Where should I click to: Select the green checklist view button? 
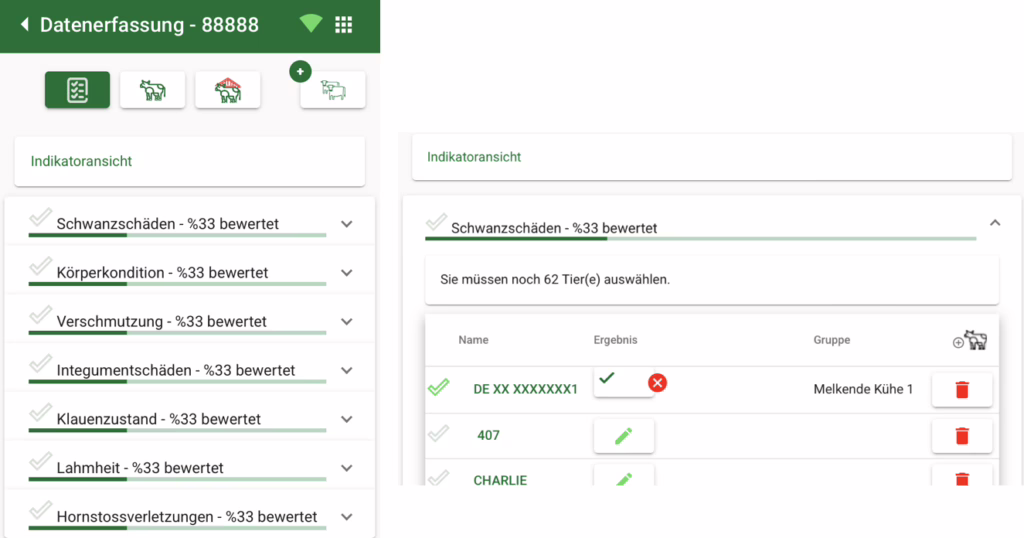(x=77, y=90)
